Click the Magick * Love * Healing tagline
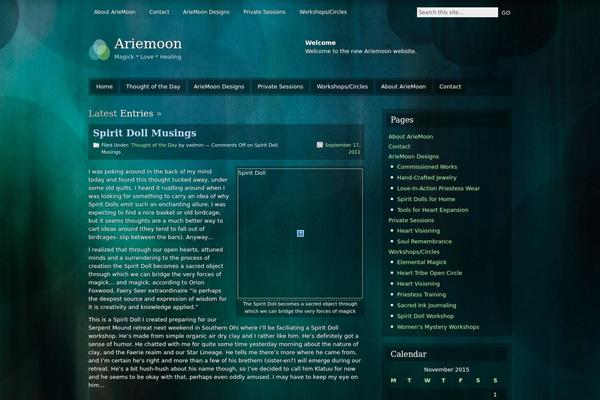This screenshot has width=600, height=400. [148, 57]
